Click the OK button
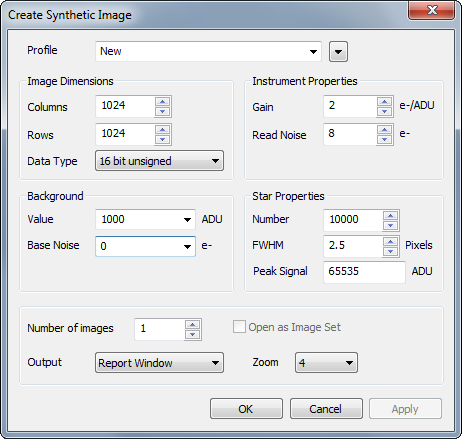Screen dimensions: 462x439 tap(246, 409)
